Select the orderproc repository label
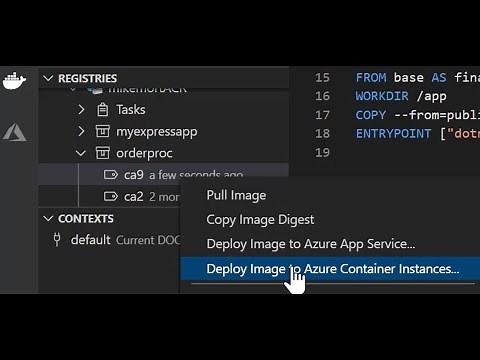The image size is (480, 360). pos(144,153)
